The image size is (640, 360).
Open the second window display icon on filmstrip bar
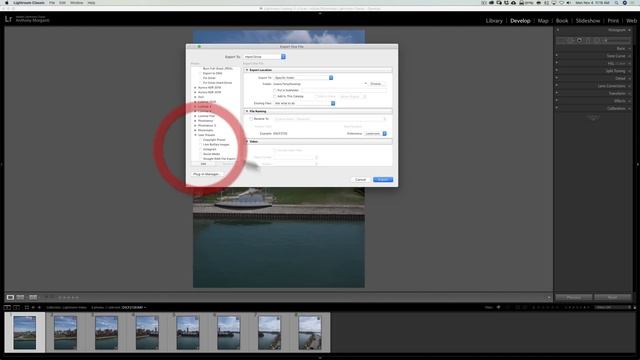coord(16,307)
